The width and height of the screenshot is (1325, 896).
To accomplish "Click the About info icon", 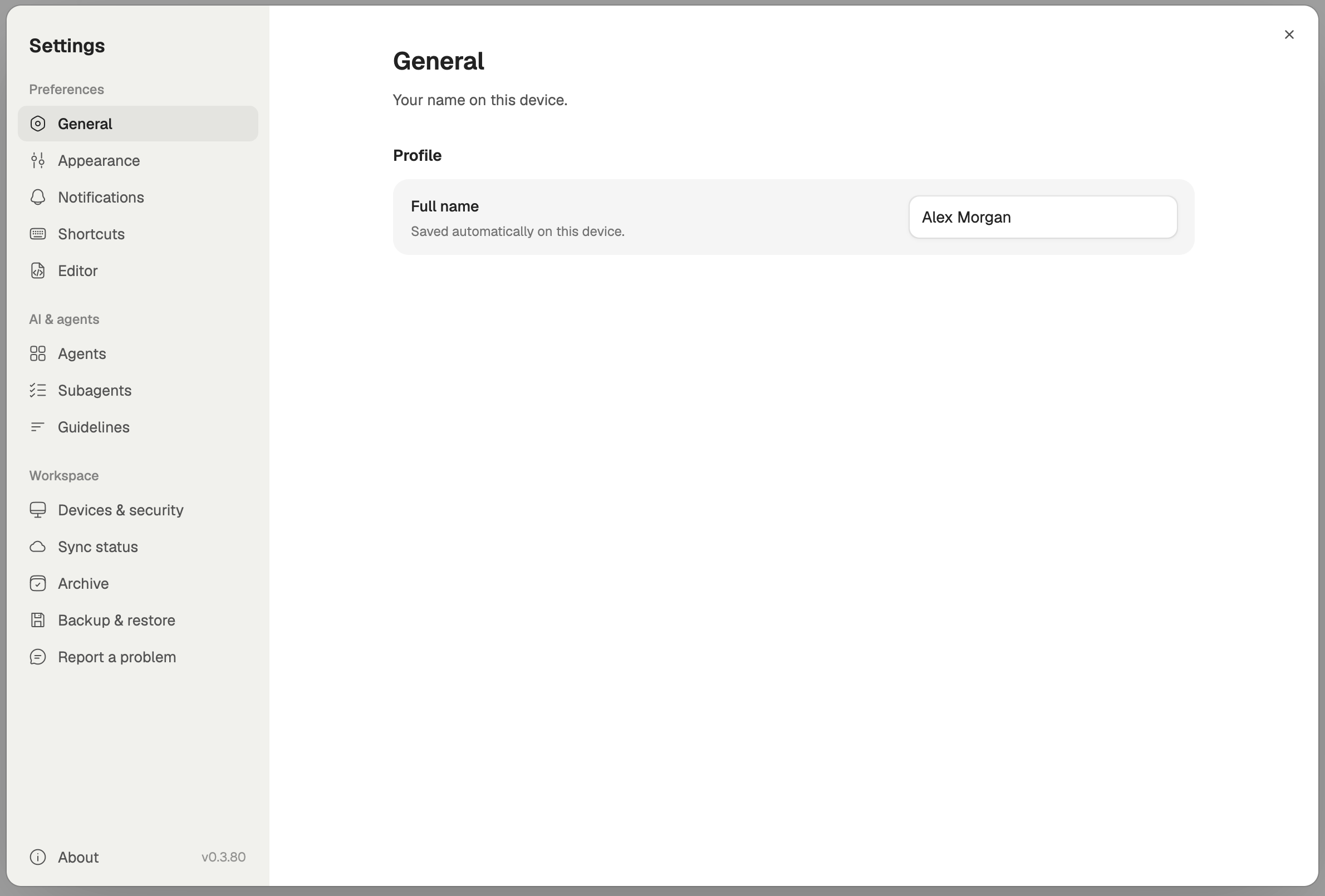I will [x=38, y=857].
